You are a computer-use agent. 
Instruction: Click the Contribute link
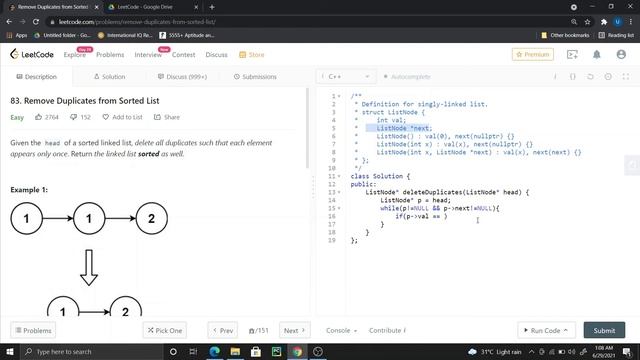(x=387, y=330)
